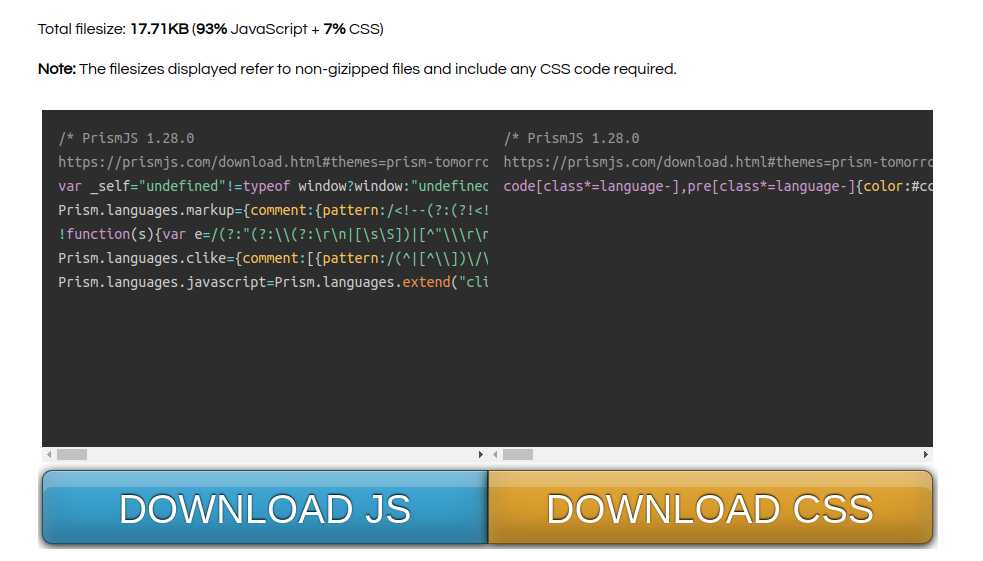Click the "17.71KB" total filesize value
The width and height of the screenshot is (983, 561).
coord(159,29)
